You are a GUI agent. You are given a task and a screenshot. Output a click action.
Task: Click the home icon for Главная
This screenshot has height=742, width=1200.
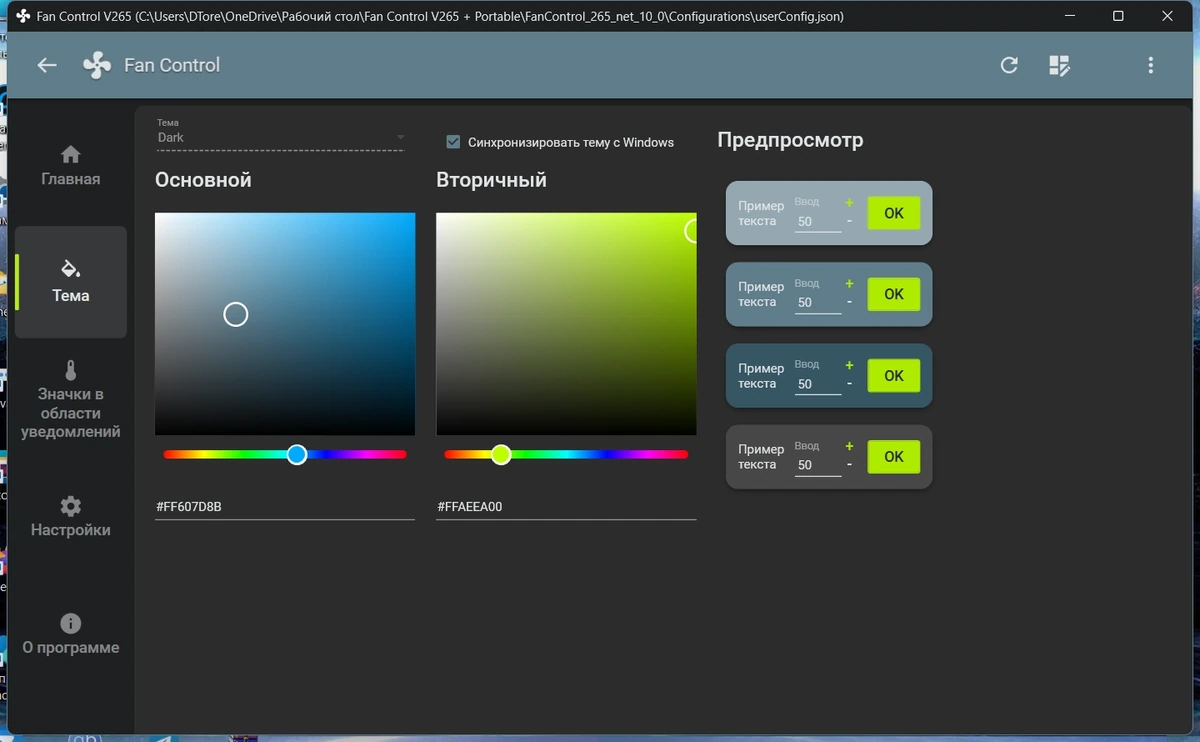70,154
